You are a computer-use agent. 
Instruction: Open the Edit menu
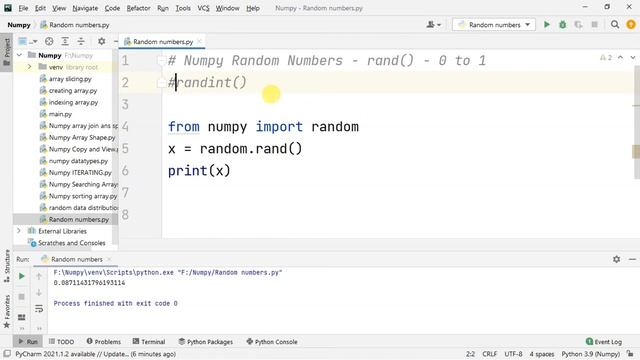click(x=40, y=8)
